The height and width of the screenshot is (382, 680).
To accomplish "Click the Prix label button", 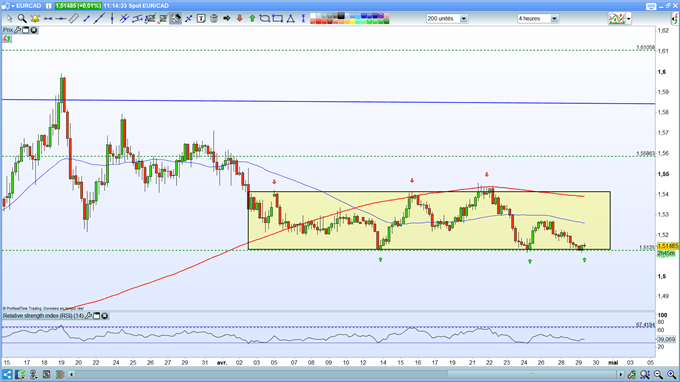I will point(8,30).
